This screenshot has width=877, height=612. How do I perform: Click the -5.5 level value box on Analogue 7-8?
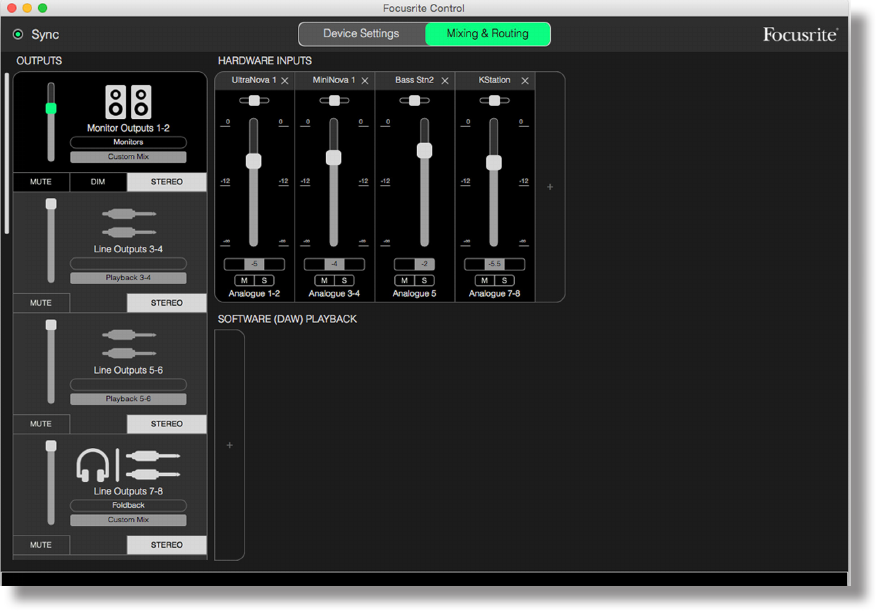tap(494, 264)
